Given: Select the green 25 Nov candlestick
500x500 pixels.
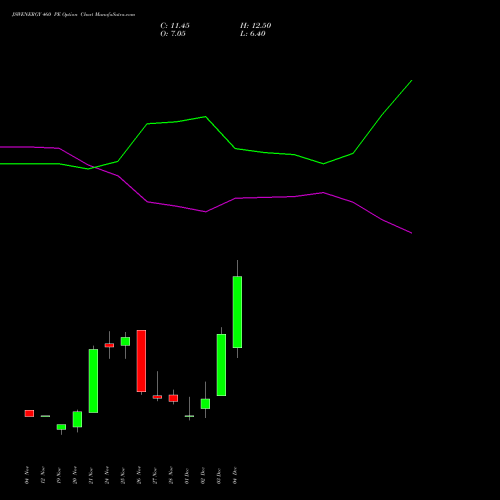Looking at the screenshot, I should point(125,341).
